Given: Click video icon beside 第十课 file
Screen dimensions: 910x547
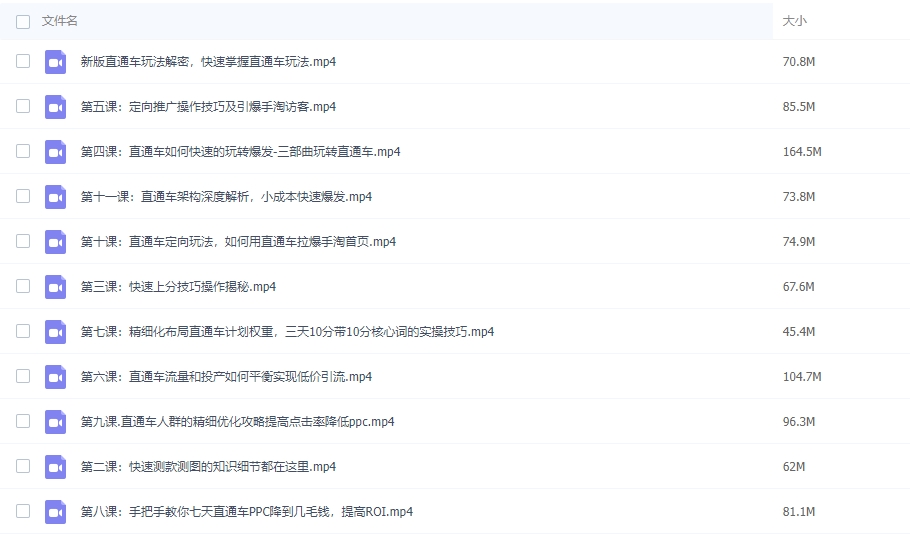Looking at the screenshot, I should [55, 242].
